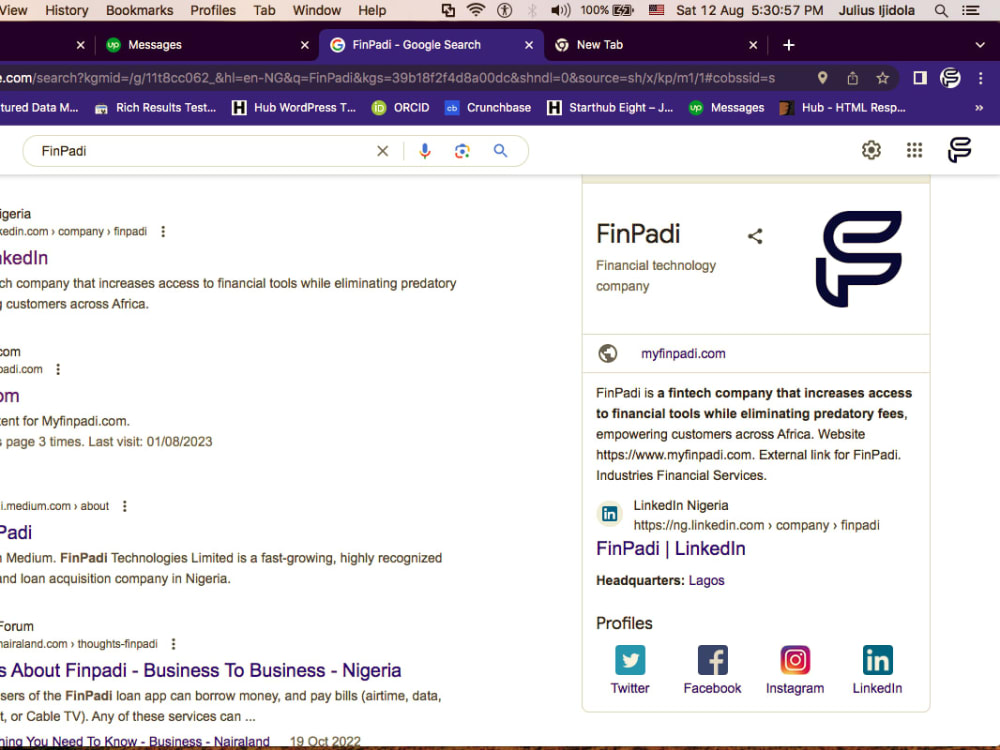Click the location pin icon in address bar

pos(823,78)
